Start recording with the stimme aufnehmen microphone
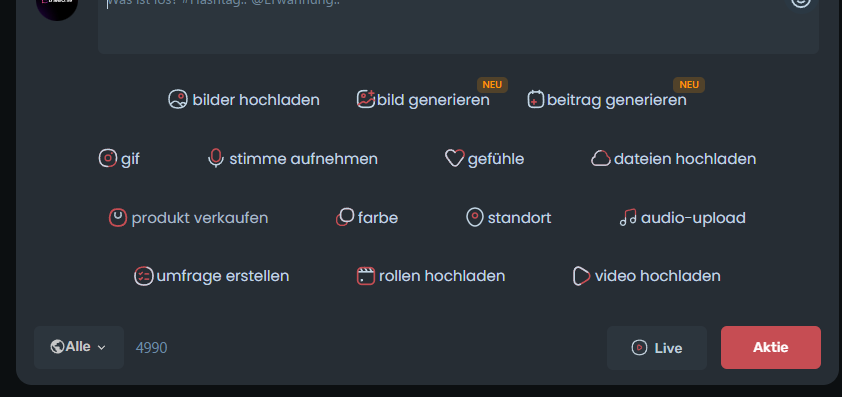This screenshot has width=842, height=397. click(216, 158)
